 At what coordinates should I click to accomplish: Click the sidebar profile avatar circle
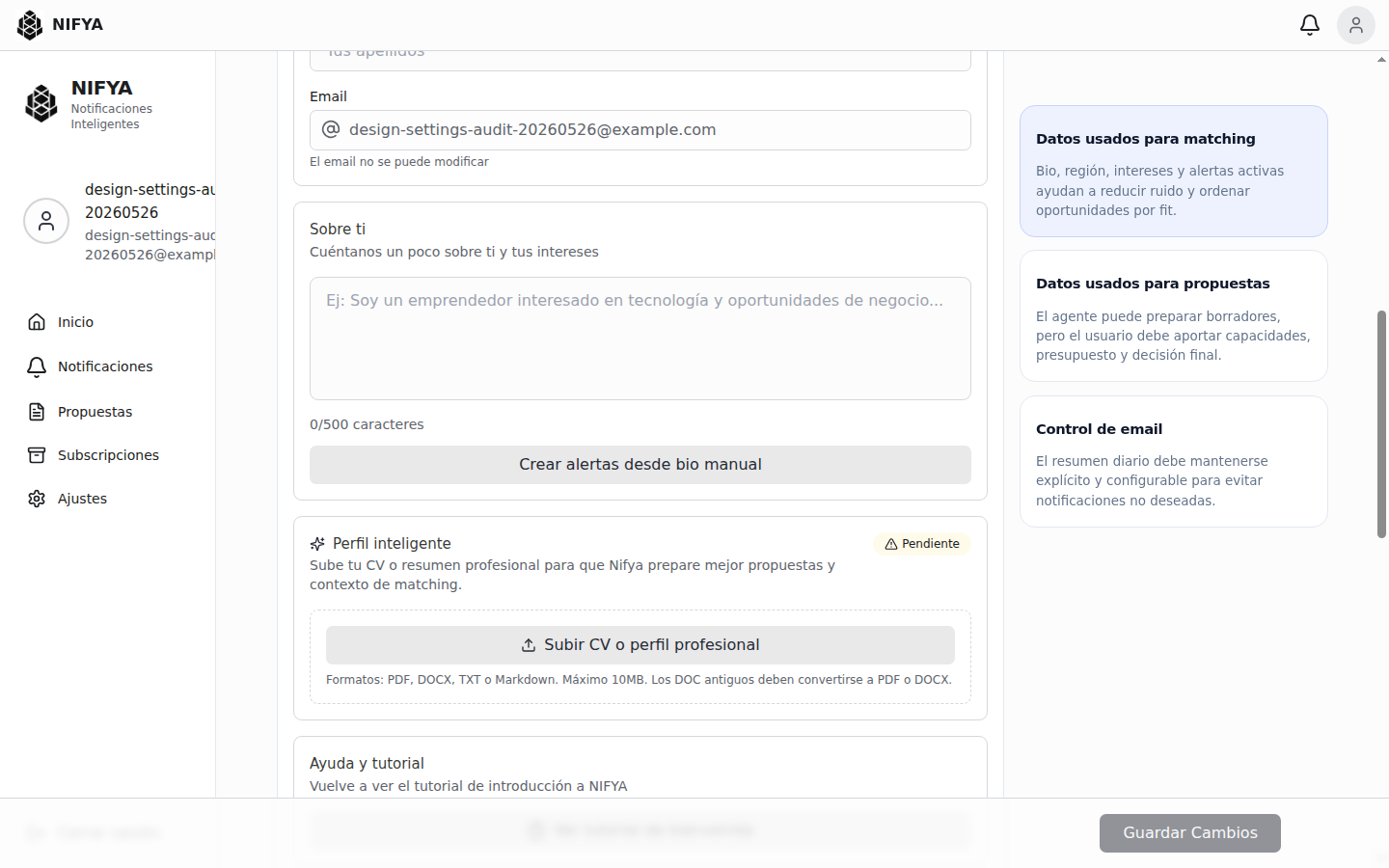pos(46,221)
